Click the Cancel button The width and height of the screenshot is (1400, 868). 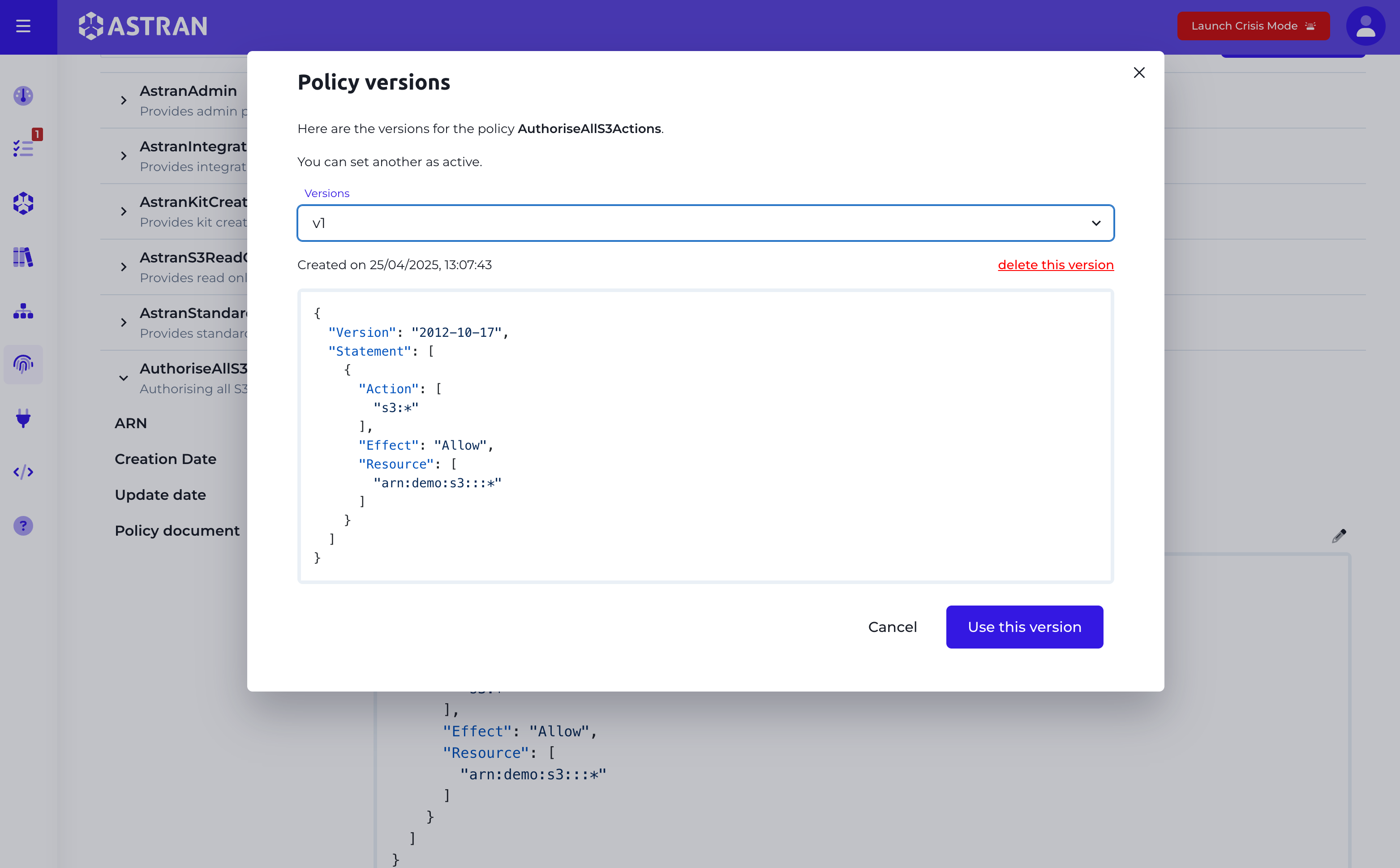(x=892, y=627)
